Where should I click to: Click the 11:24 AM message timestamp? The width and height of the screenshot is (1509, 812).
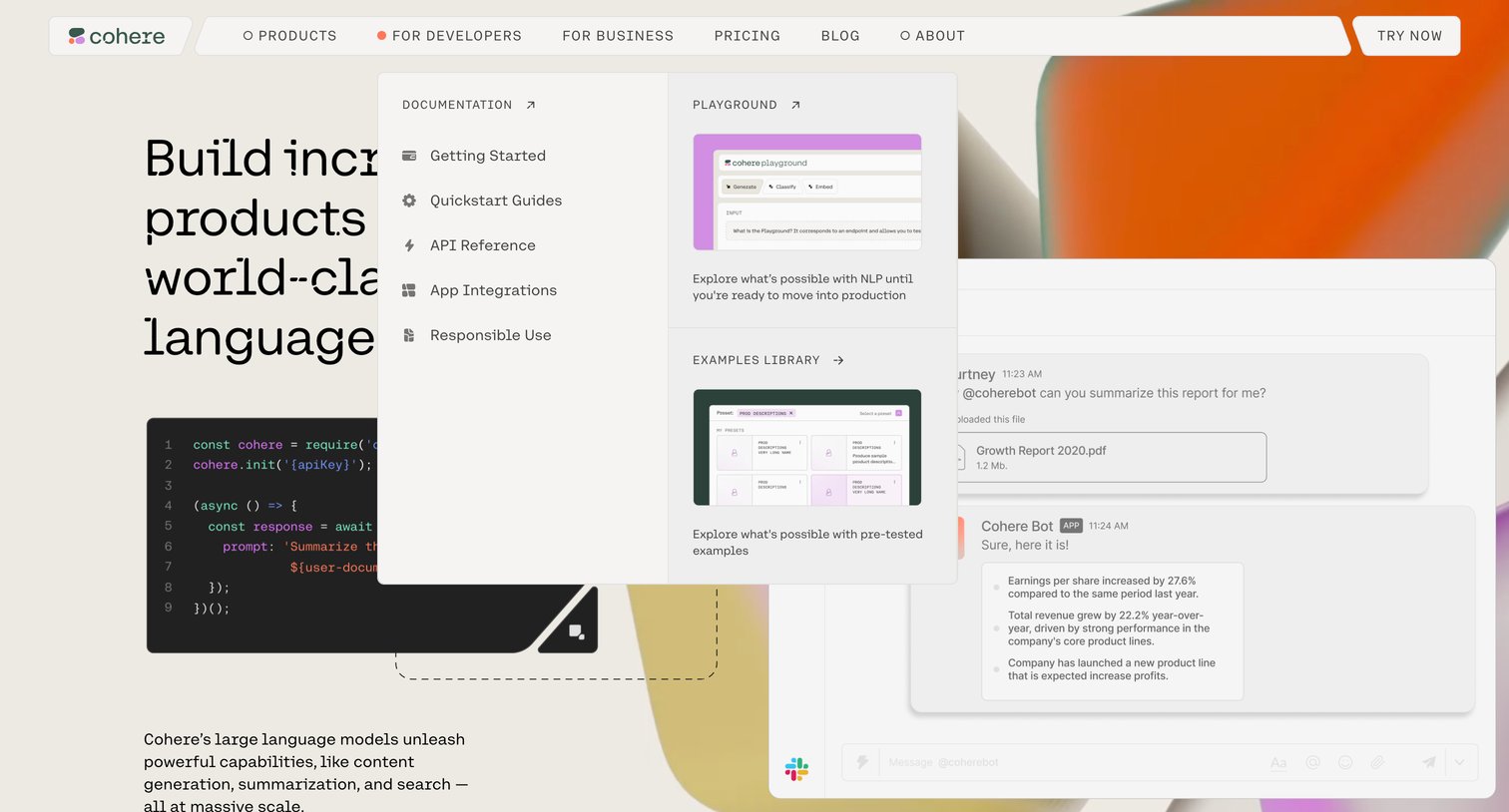point(1109,526)
